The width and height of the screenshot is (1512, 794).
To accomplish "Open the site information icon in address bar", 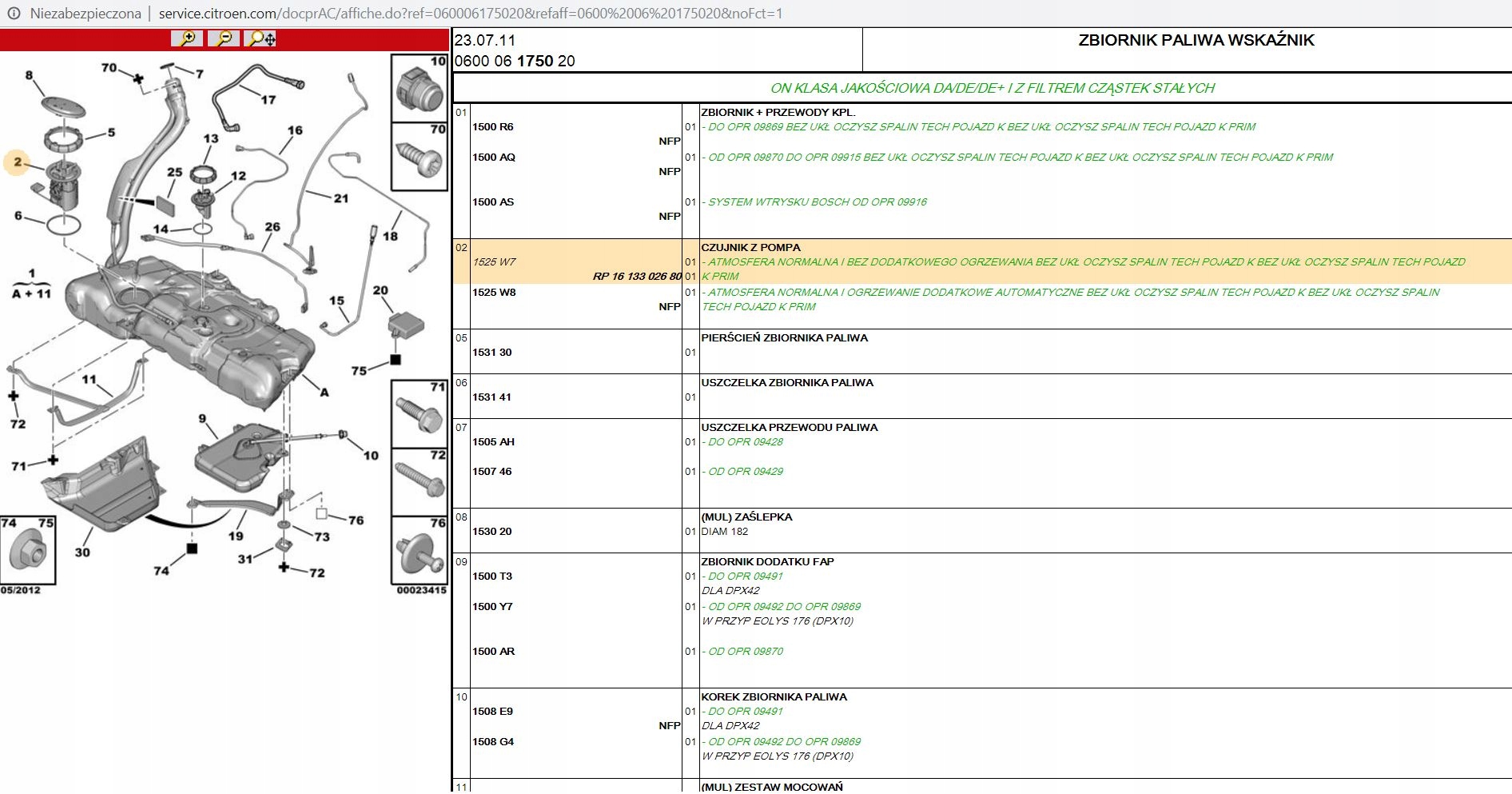I will pos(14,14).
